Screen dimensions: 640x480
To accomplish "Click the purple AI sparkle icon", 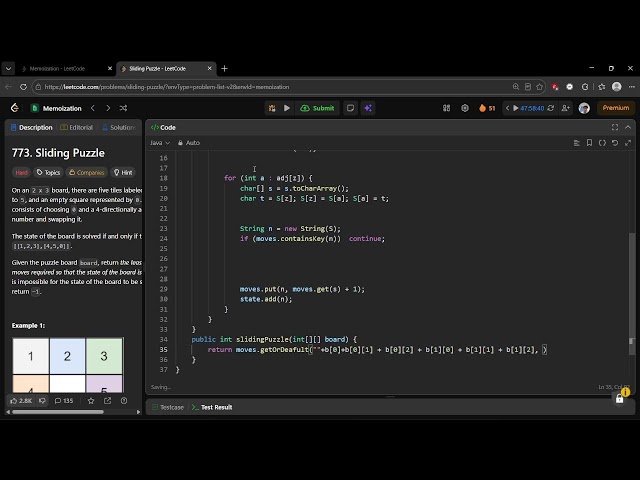I will click(x=368, y=108).
